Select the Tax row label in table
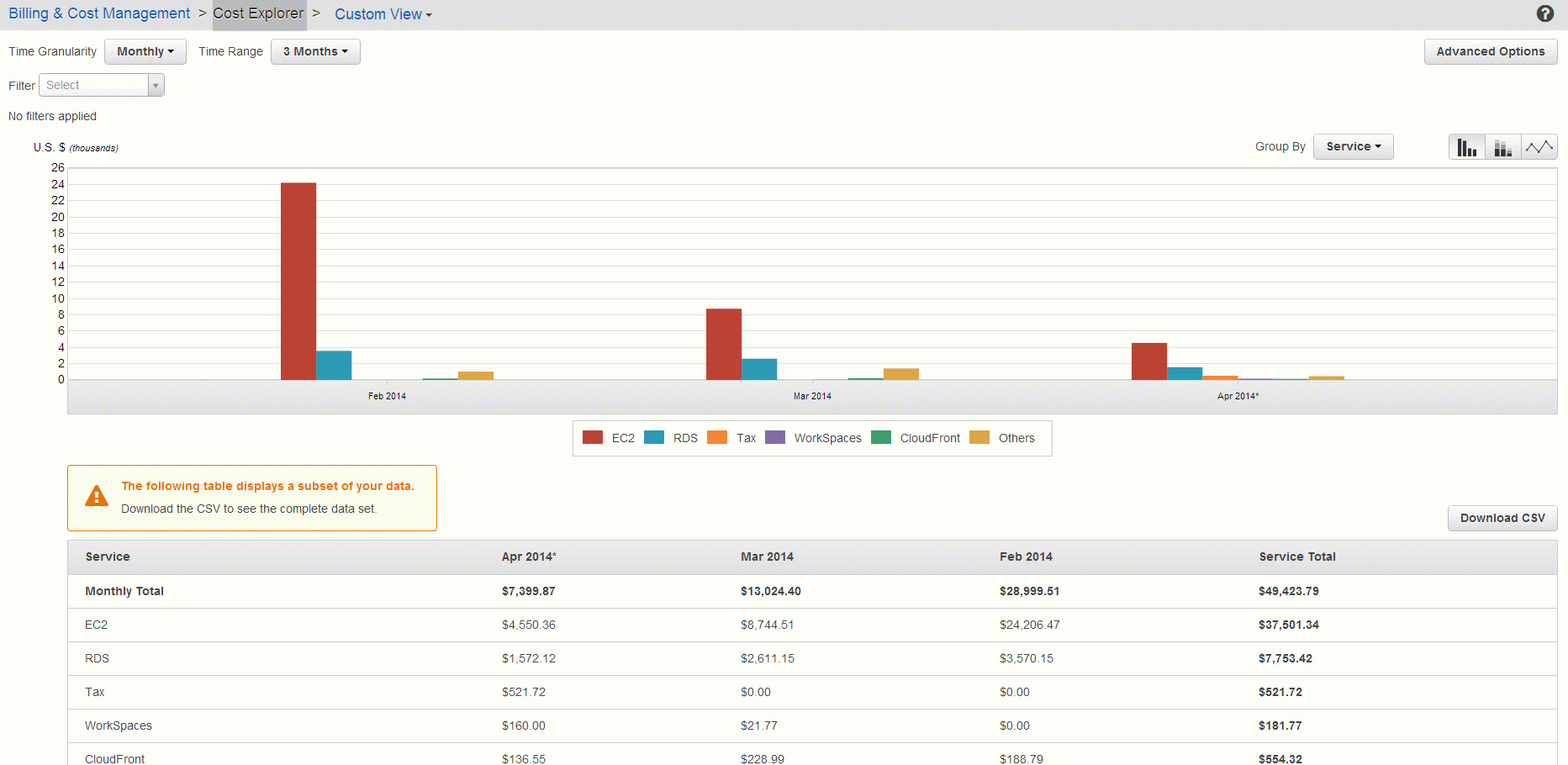Screen dimensions: 1568x765 click(x=95, y=692)
